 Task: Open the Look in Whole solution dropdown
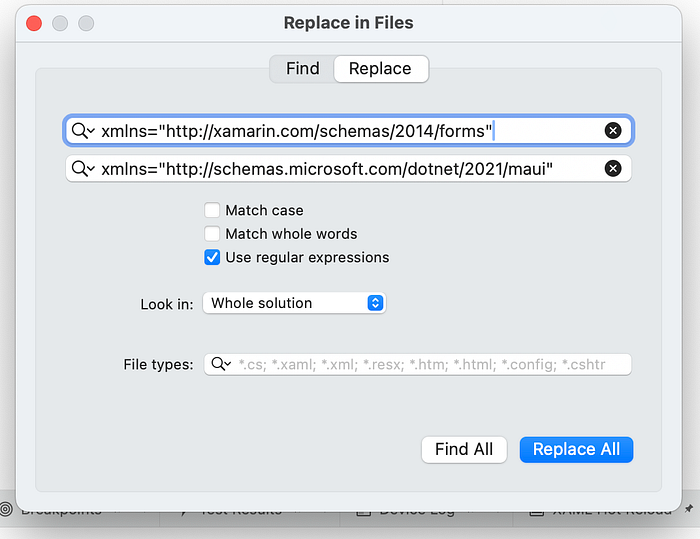click(x=294, y=303)
